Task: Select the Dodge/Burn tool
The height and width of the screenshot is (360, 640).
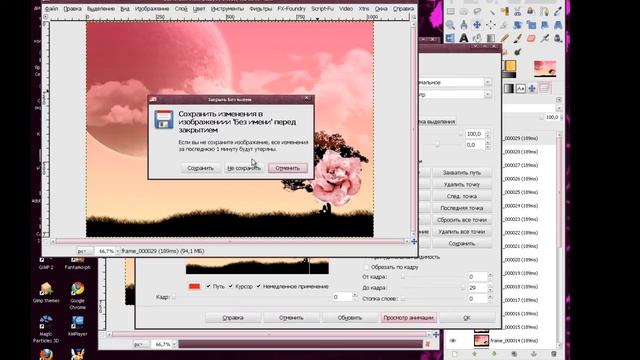Action: click(518, 52)
